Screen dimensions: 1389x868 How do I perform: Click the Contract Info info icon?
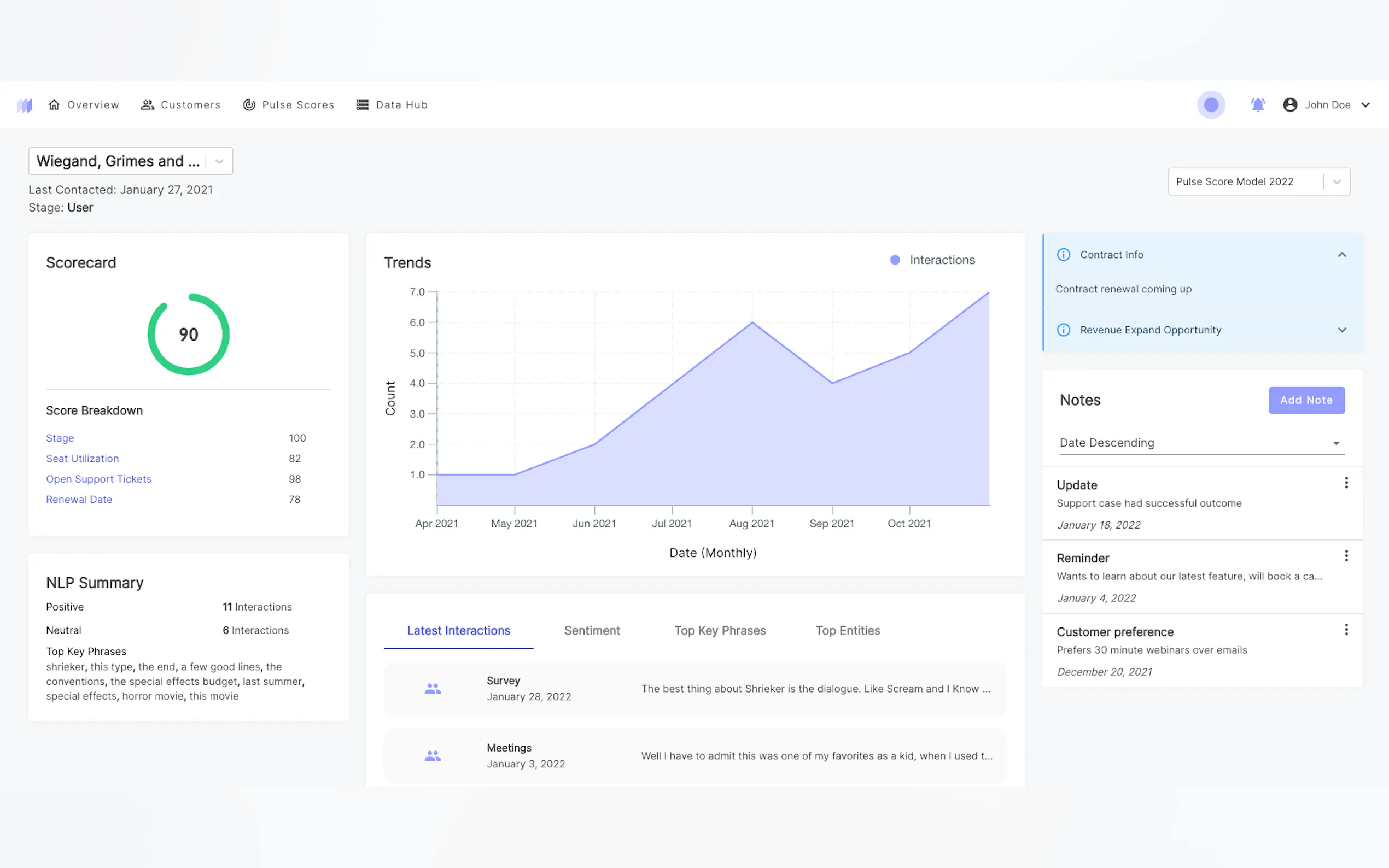(1064, 255)
